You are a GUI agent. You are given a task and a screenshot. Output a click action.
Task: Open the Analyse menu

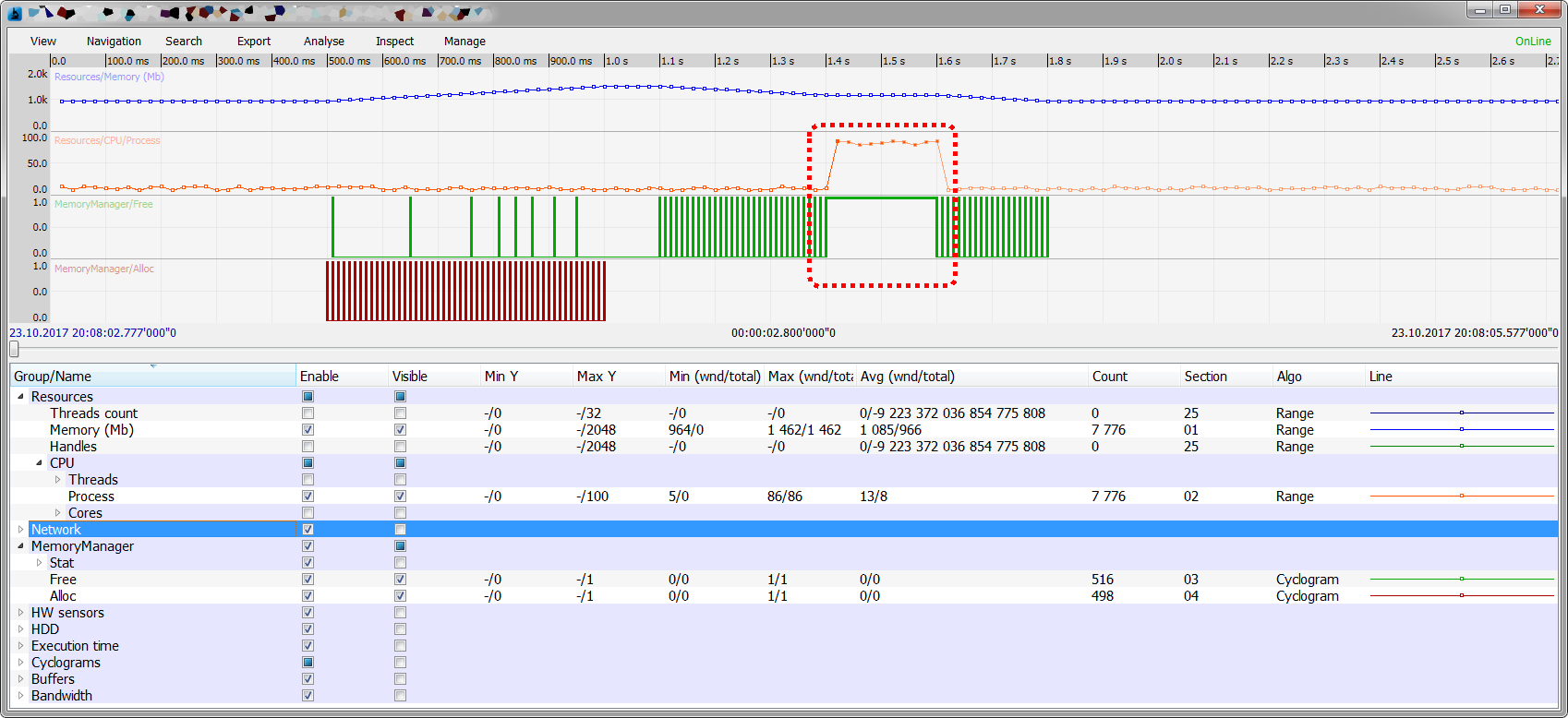(324, 42)
